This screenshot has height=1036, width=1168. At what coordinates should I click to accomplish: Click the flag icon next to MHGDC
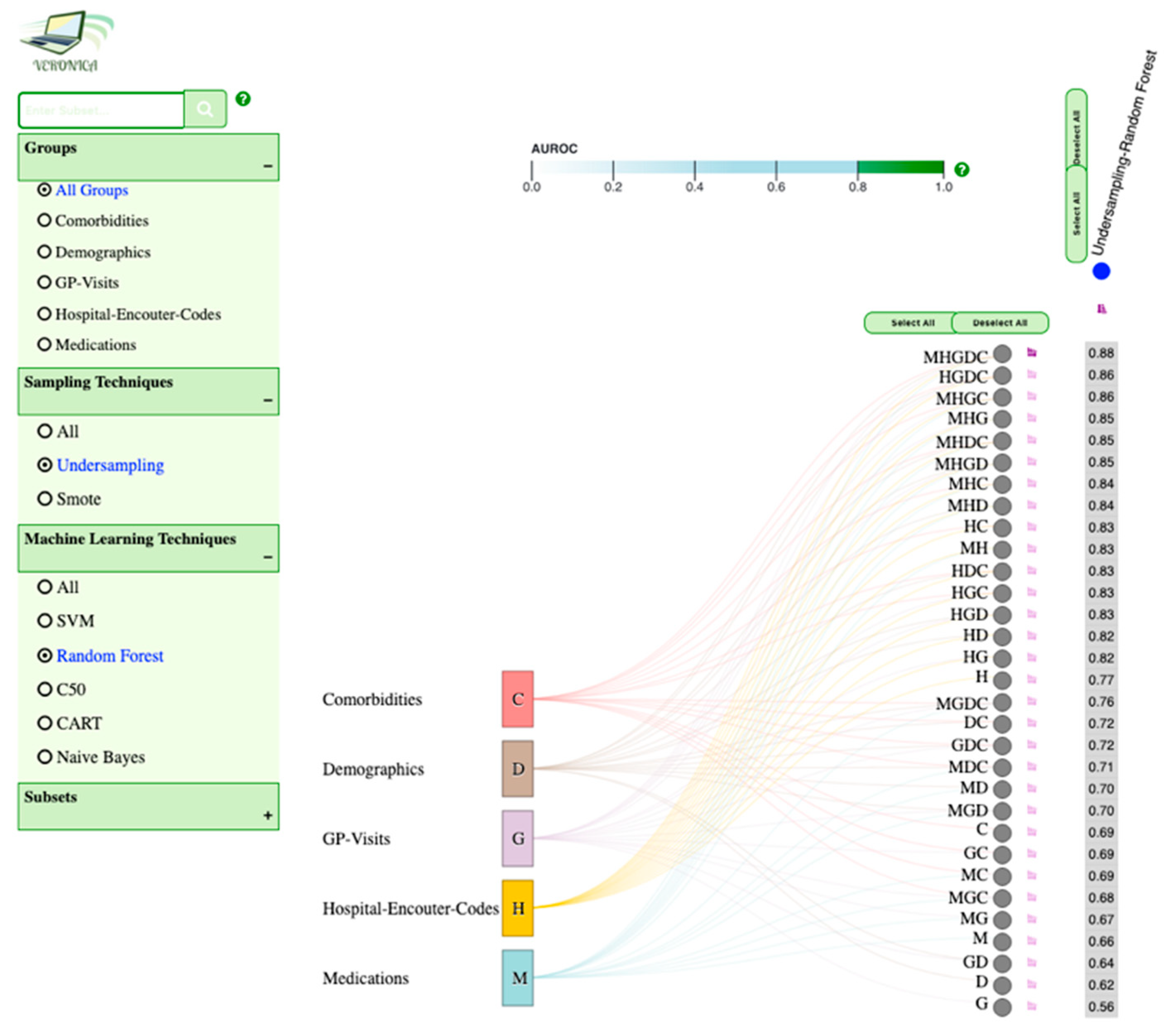coord(1031,352)
